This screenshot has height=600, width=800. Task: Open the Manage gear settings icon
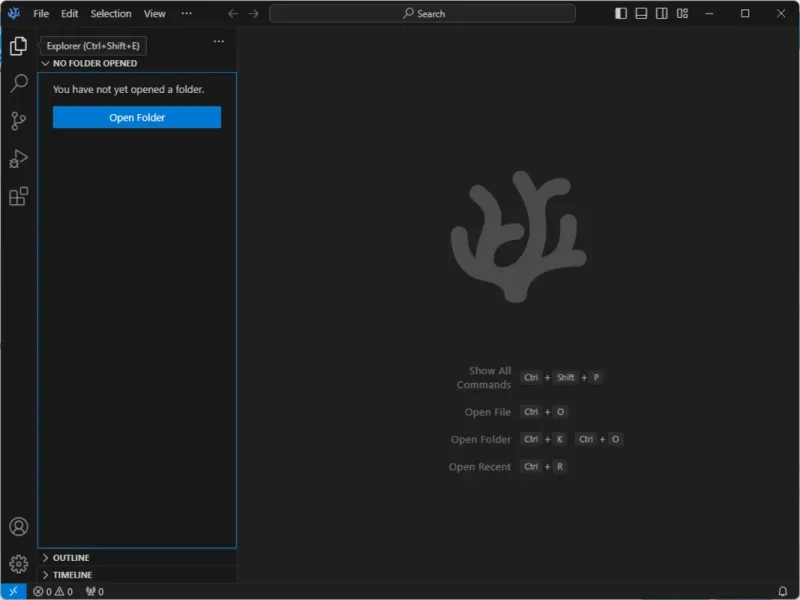tap(18, 564)
